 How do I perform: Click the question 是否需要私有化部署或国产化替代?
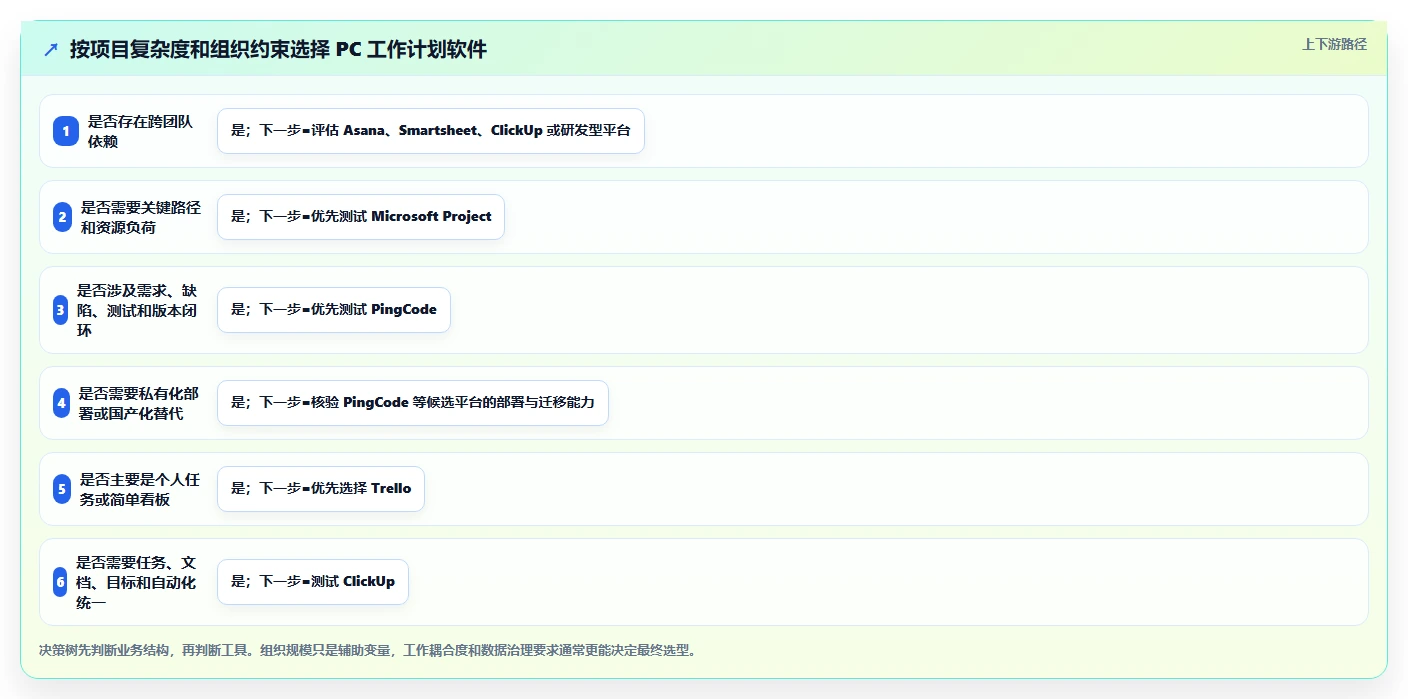[x=138, y=403]
